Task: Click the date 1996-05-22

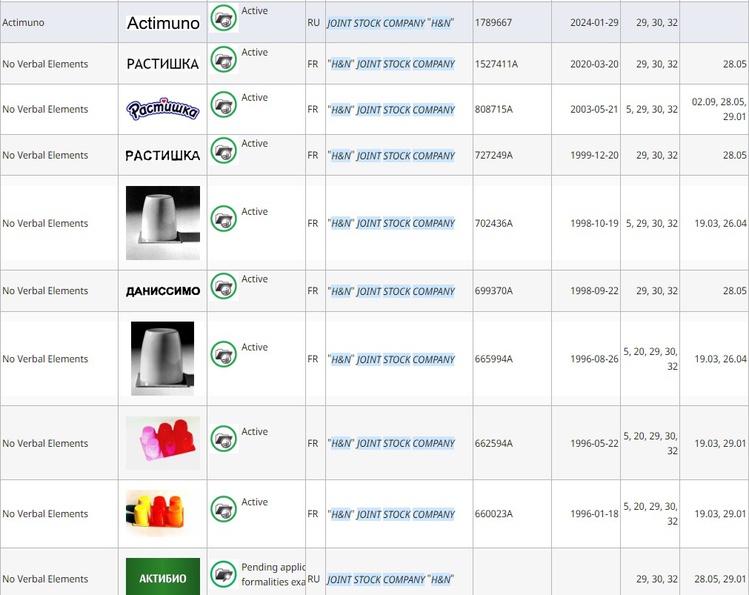Action: [x=594, y=443]
